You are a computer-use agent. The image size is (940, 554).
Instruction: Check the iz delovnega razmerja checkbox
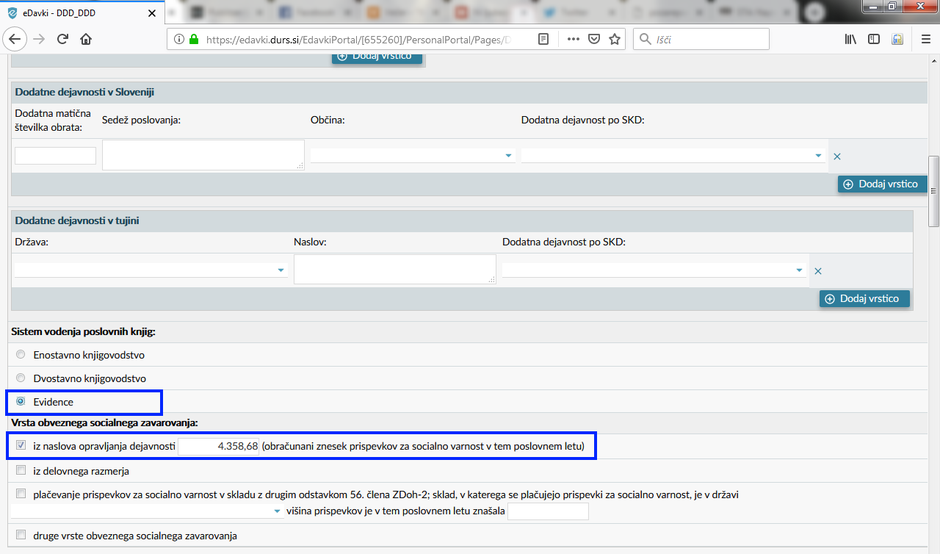(21, 470)
